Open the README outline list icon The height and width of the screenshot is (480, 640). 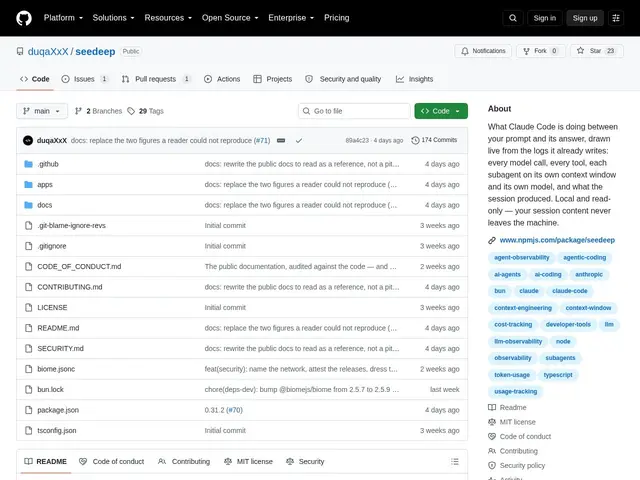coord(455,462)
